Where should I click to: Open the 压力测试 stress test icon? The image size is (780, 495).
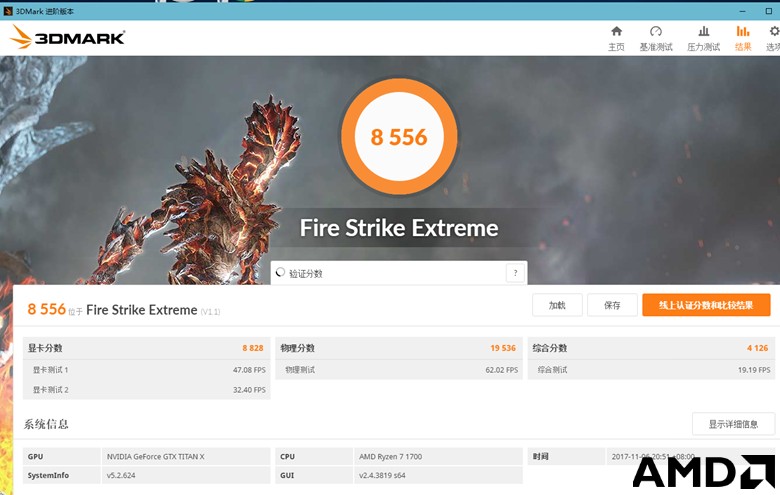pos(703,32)
